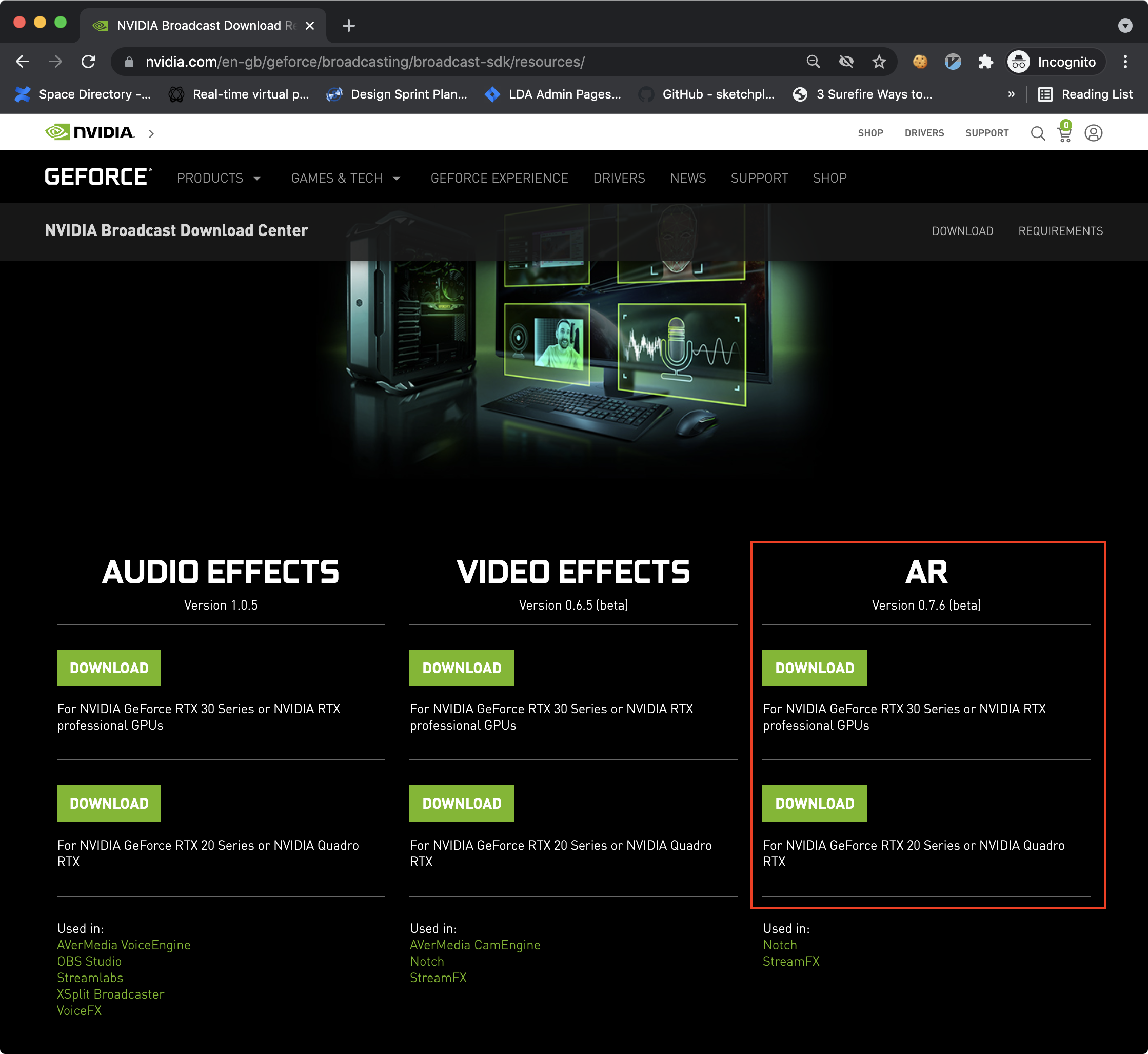The width and height of the screenshot is (1148, 1054).
Task: Bookmark this page with star icon
Action: 879,62
